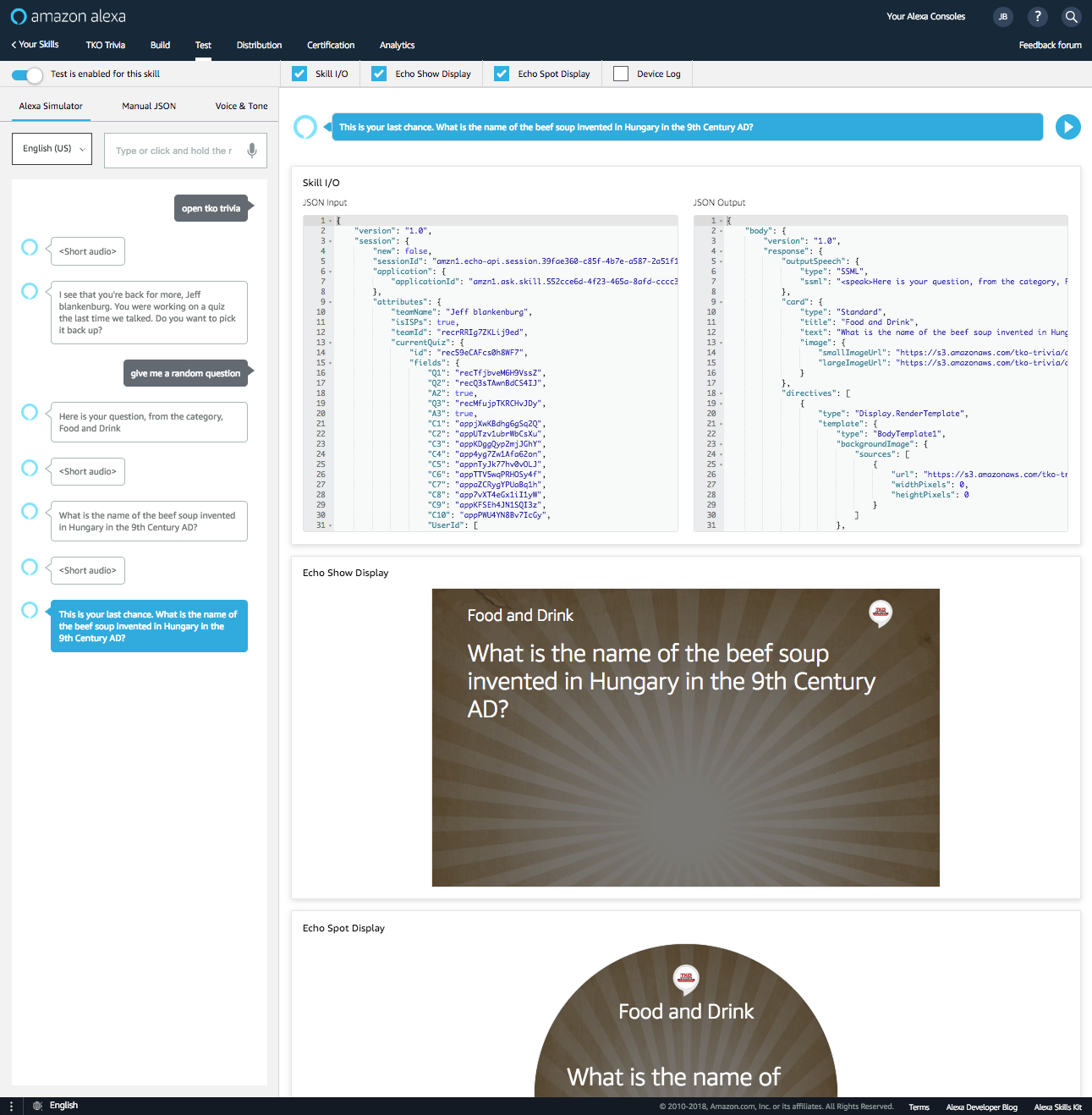
Task: Click the microphone icon in the input box
Action: click(251, 151)
